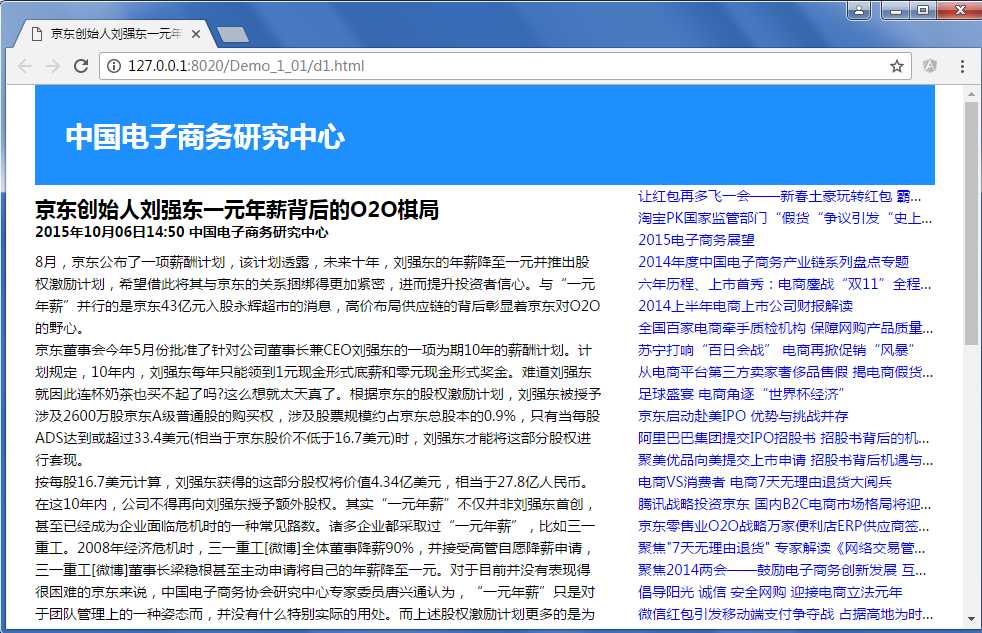The image size is (982, 633).
Task: Open link 阿里巴巴集团提交IPO招股书
Action: pyautogui.click(x=783, y=438)
